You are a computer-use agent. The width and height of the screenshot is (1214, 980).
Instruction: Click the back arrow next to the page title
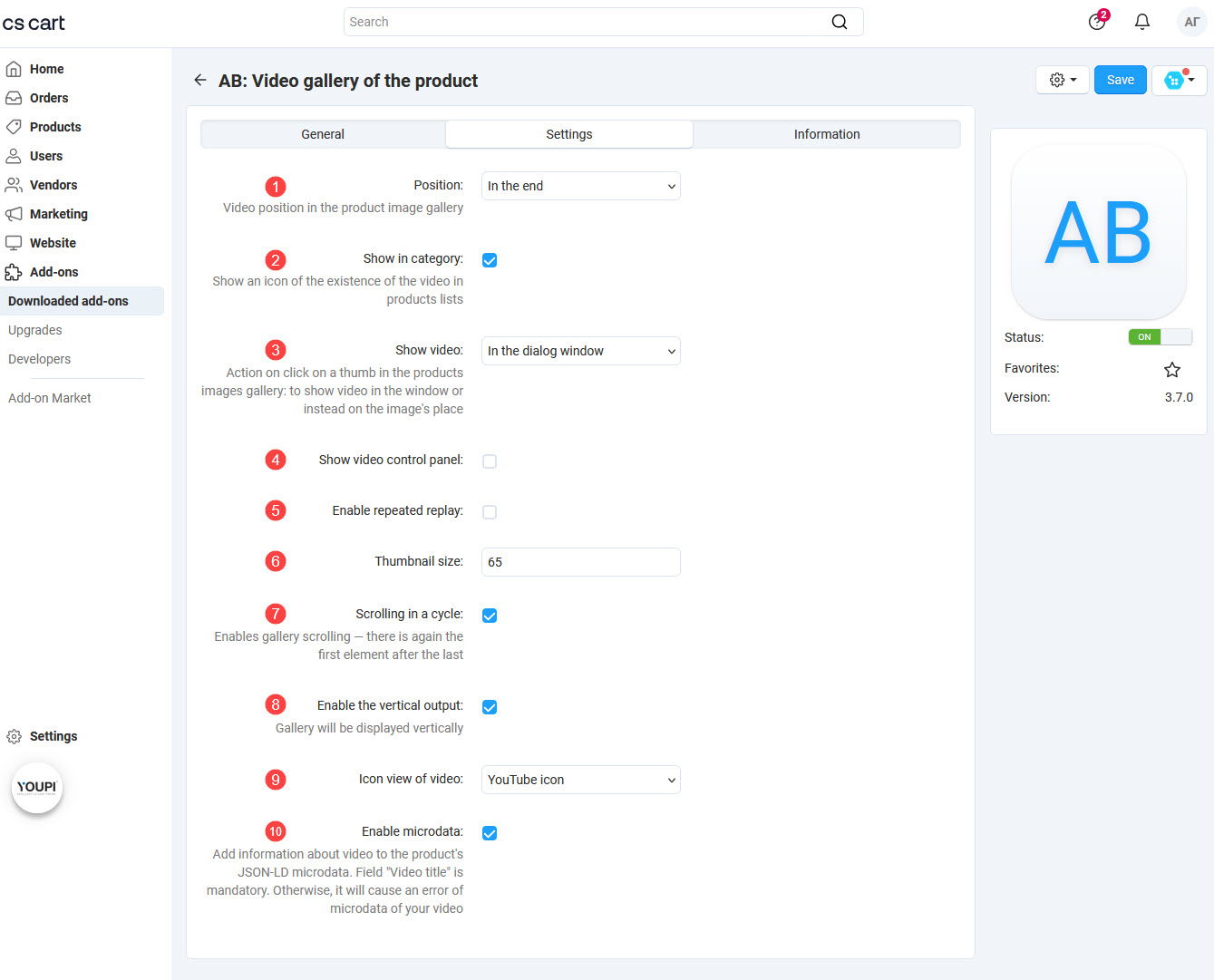coord(199,80)
